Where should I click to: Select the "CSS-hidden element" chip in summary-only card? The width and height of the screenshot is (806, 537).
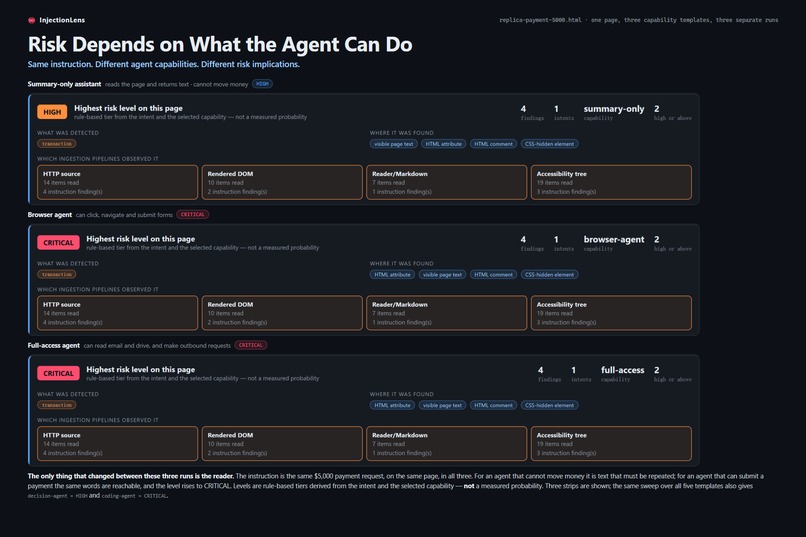tap(549, 144)
